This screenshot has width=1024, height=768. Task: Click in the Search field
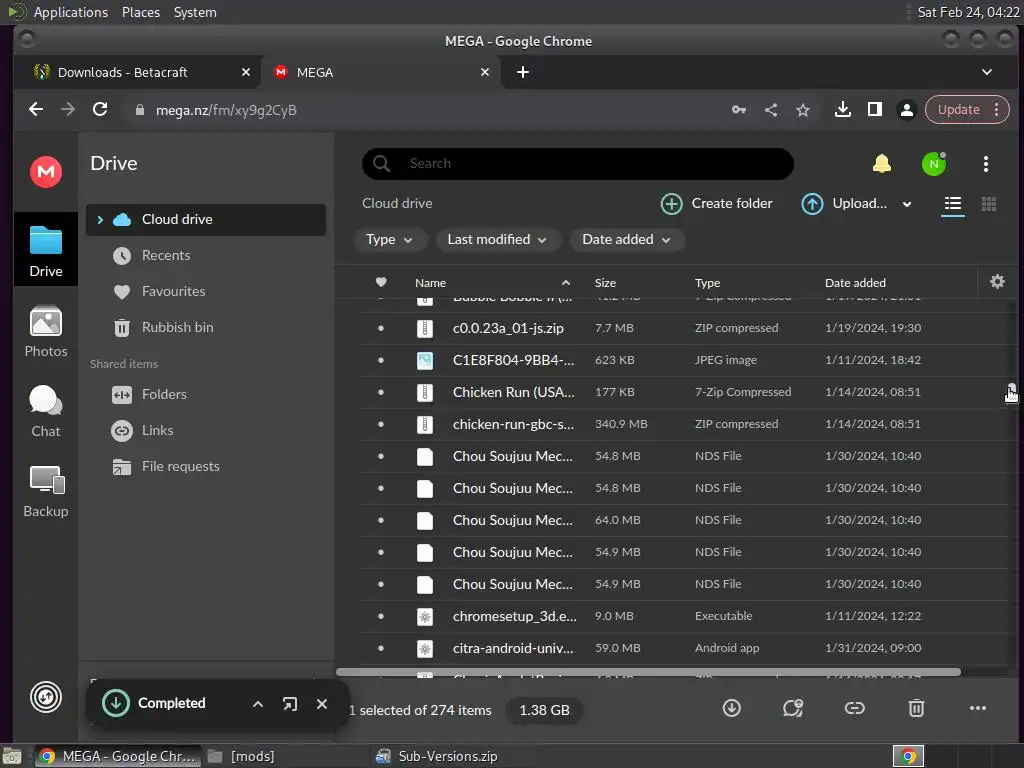[578, 163]
